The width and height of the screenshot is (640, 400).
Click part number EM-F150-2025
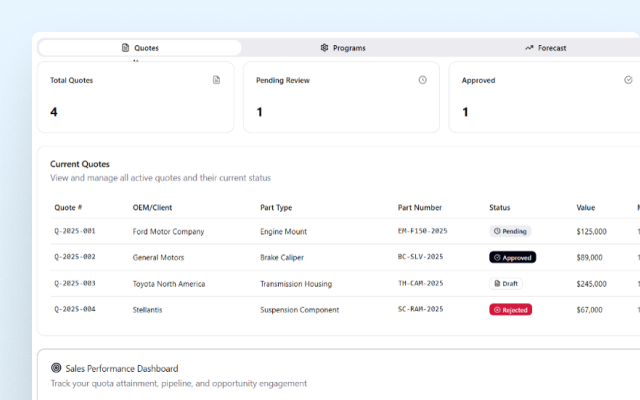(422, 231)
